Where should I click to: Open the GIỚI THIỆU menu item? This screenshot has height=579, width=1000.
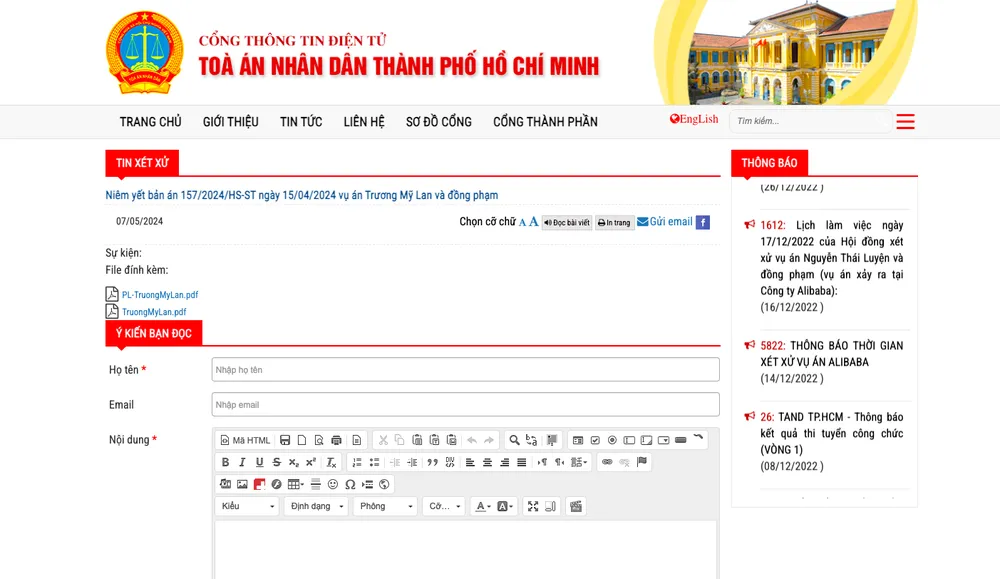[230, 122]
